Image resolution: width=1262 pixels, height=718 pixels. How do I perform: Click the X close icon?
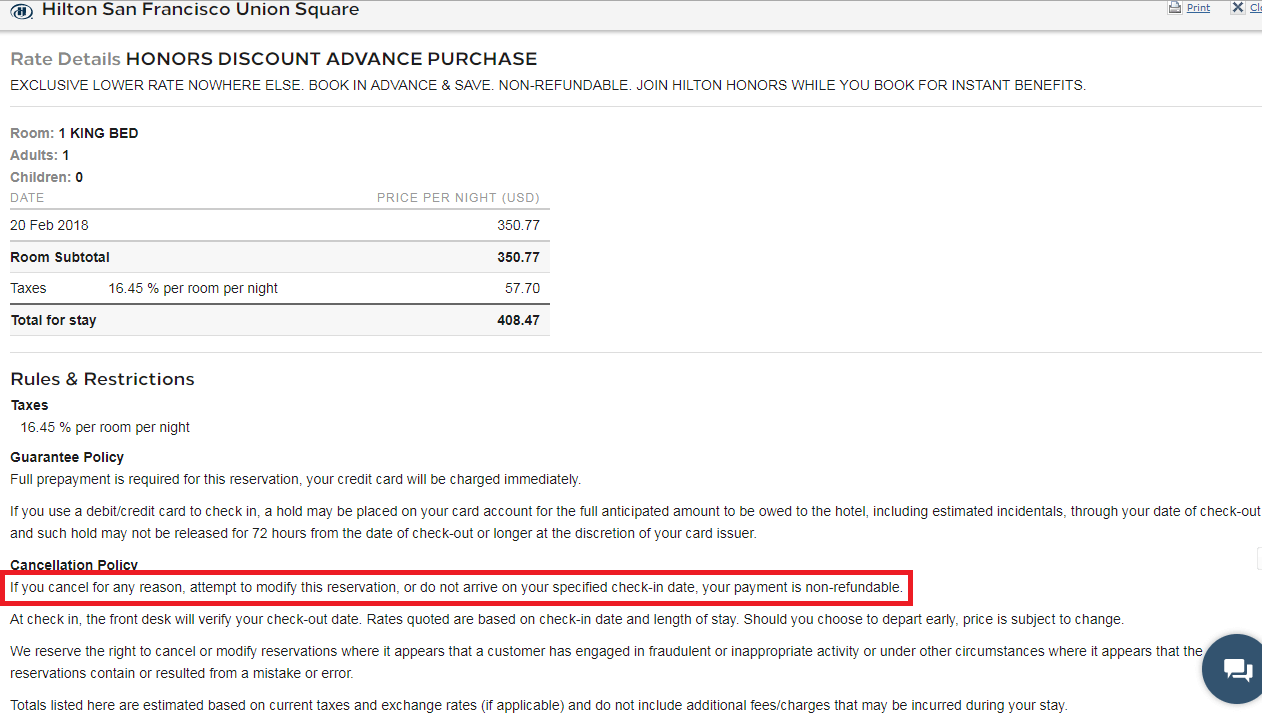click(x=1238, y=7)
